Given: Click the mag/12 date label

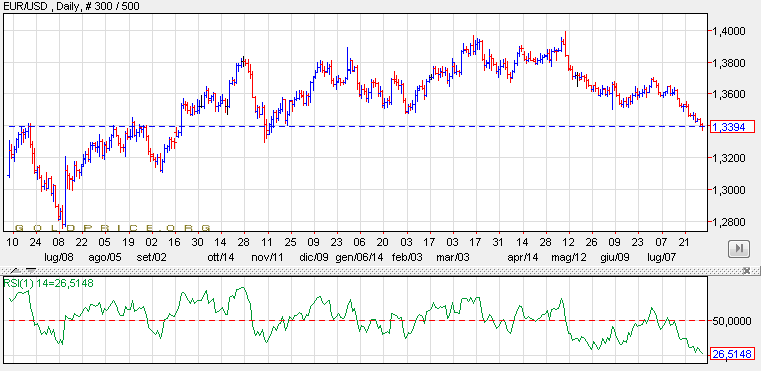Looking at the screenshot, I should point(569,257).
